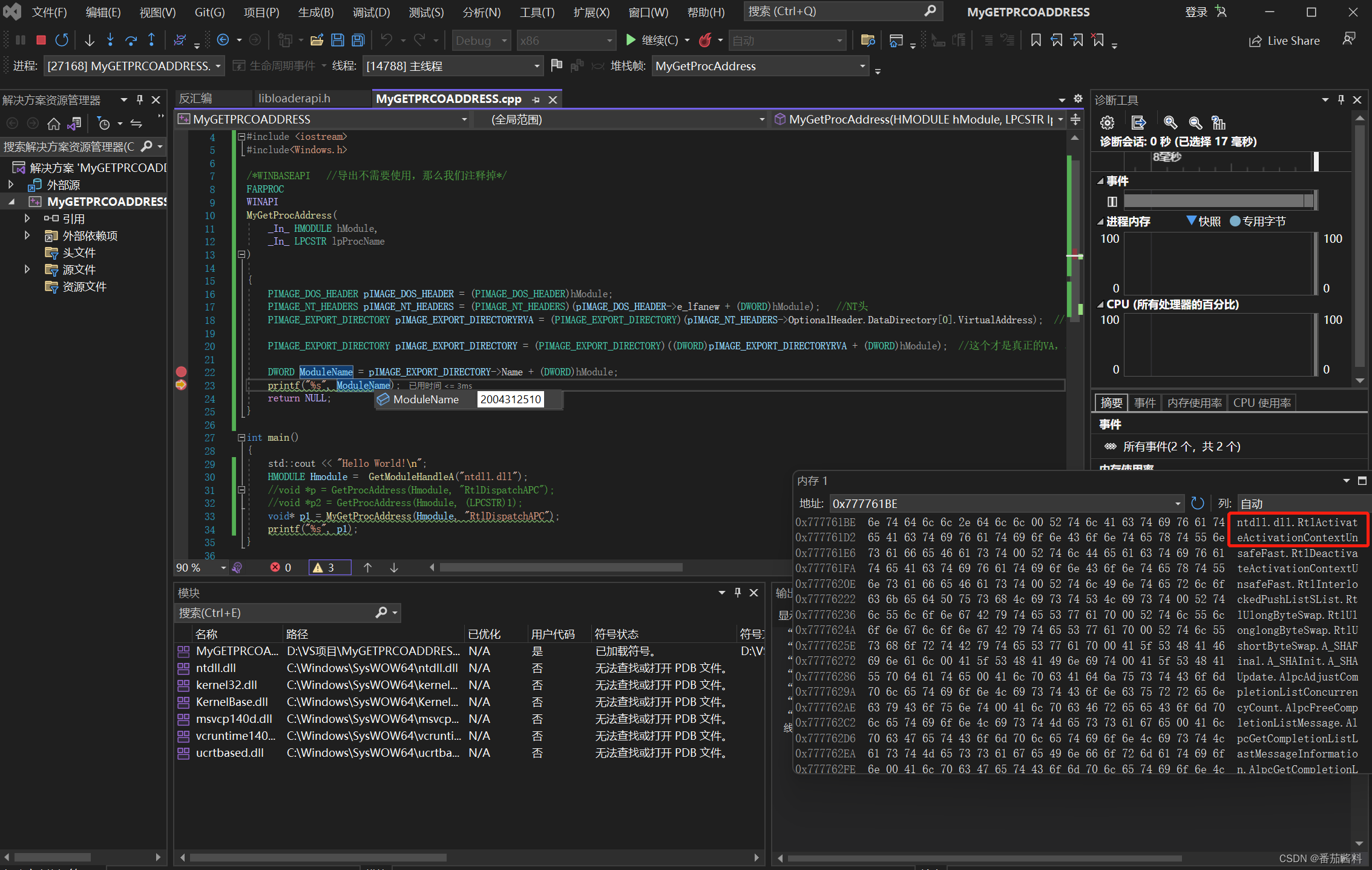The height and width of the screenshot is (870, 1372).
Task: Click the hot reload flame icon
Action: [704, 40]
